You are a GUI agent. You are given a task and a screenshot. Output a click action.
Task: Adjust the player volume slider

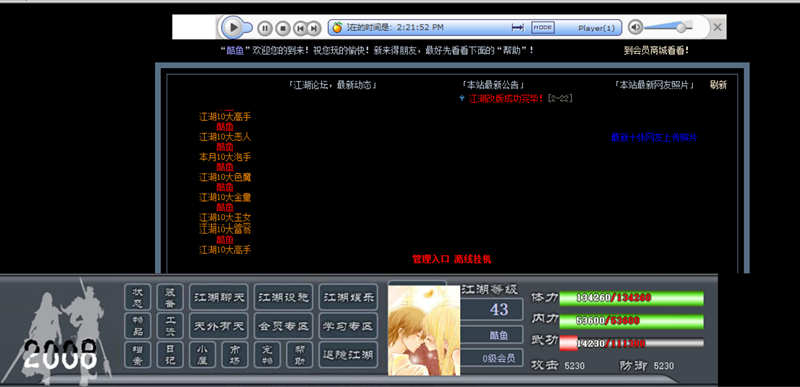click(x=668, y=28)
